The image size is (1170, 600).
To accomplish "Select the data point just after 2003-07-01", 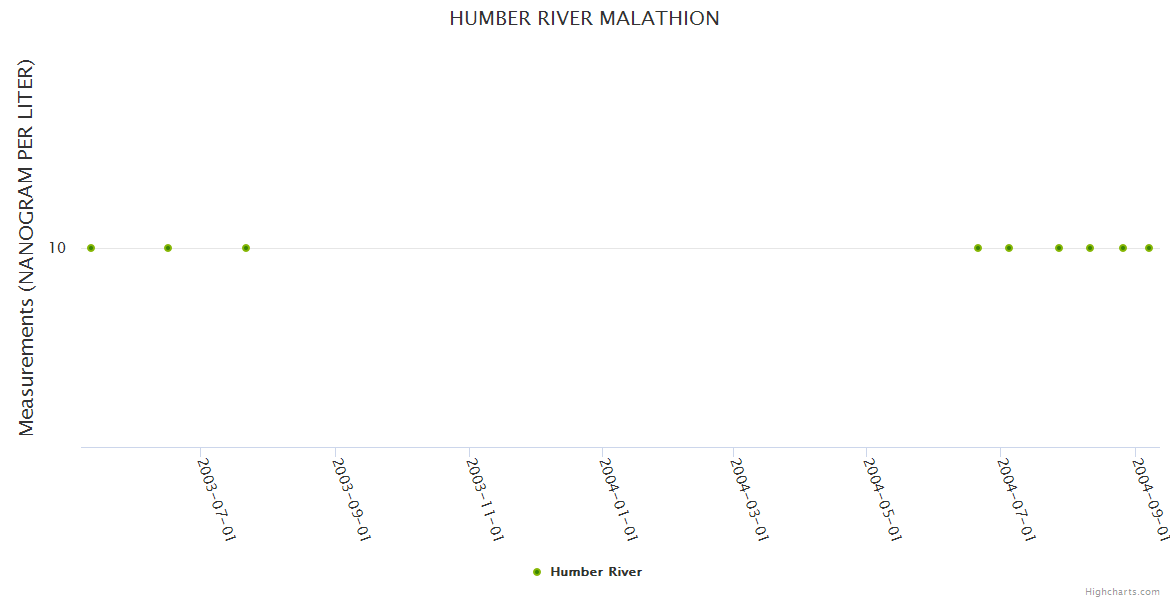I will [x=246, y=248].
